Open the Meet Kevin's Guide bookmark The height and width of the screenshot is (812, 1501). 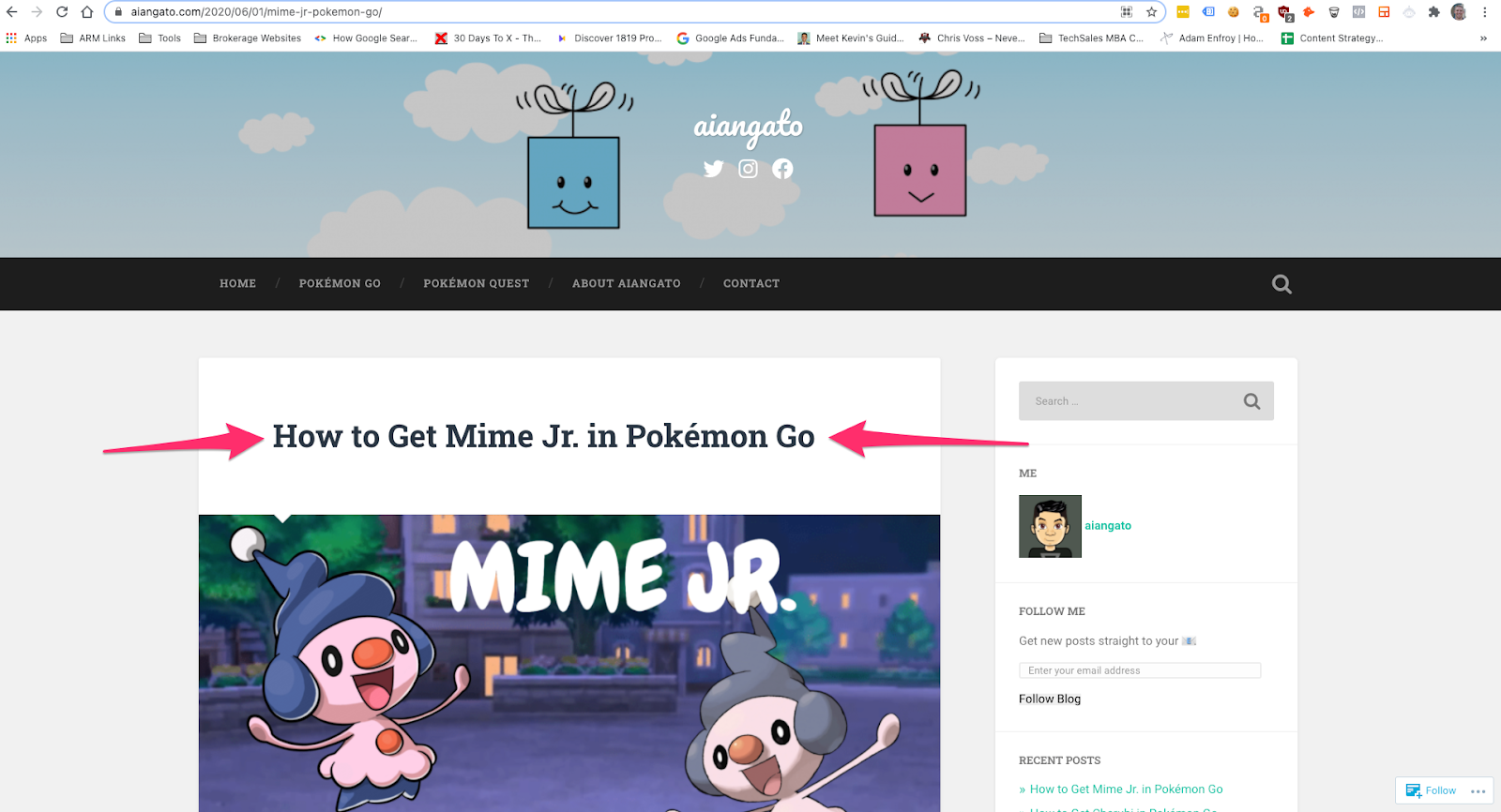[x=851, y=38]
